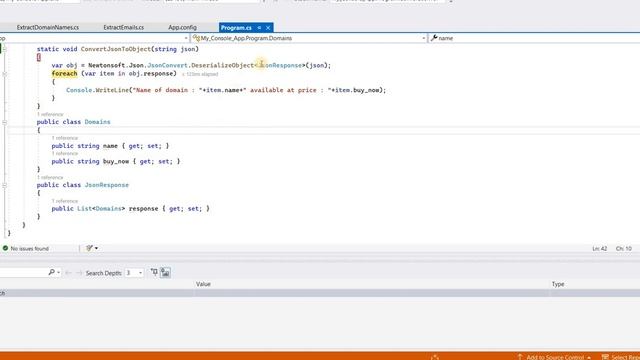This screenshot has width=640, height=360.
Task: Click the pin watch tool icon
Action: point(154,272)
